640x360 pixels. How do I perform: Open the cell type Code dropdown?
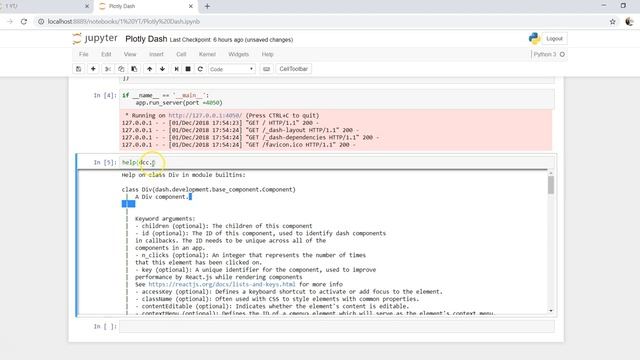[231, 69]
